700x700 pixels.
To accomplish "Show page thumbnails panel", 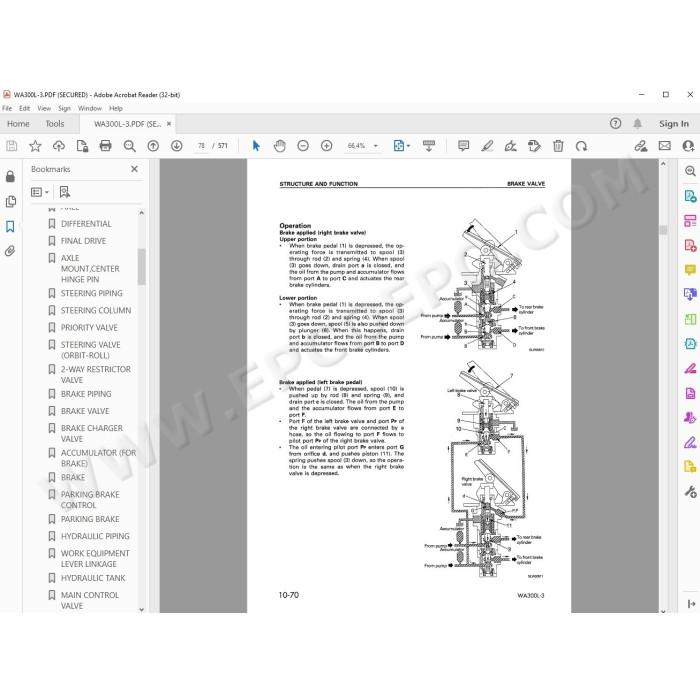I will 10,201.
